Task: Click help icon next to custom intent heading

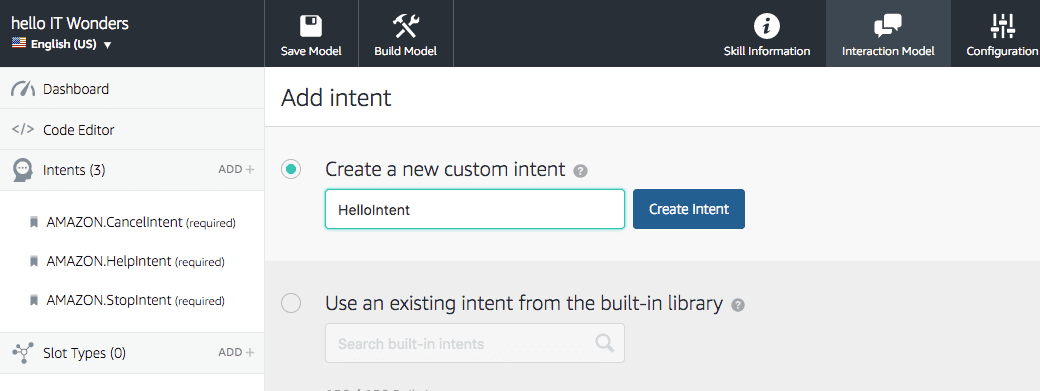Action: click(580, 172)
